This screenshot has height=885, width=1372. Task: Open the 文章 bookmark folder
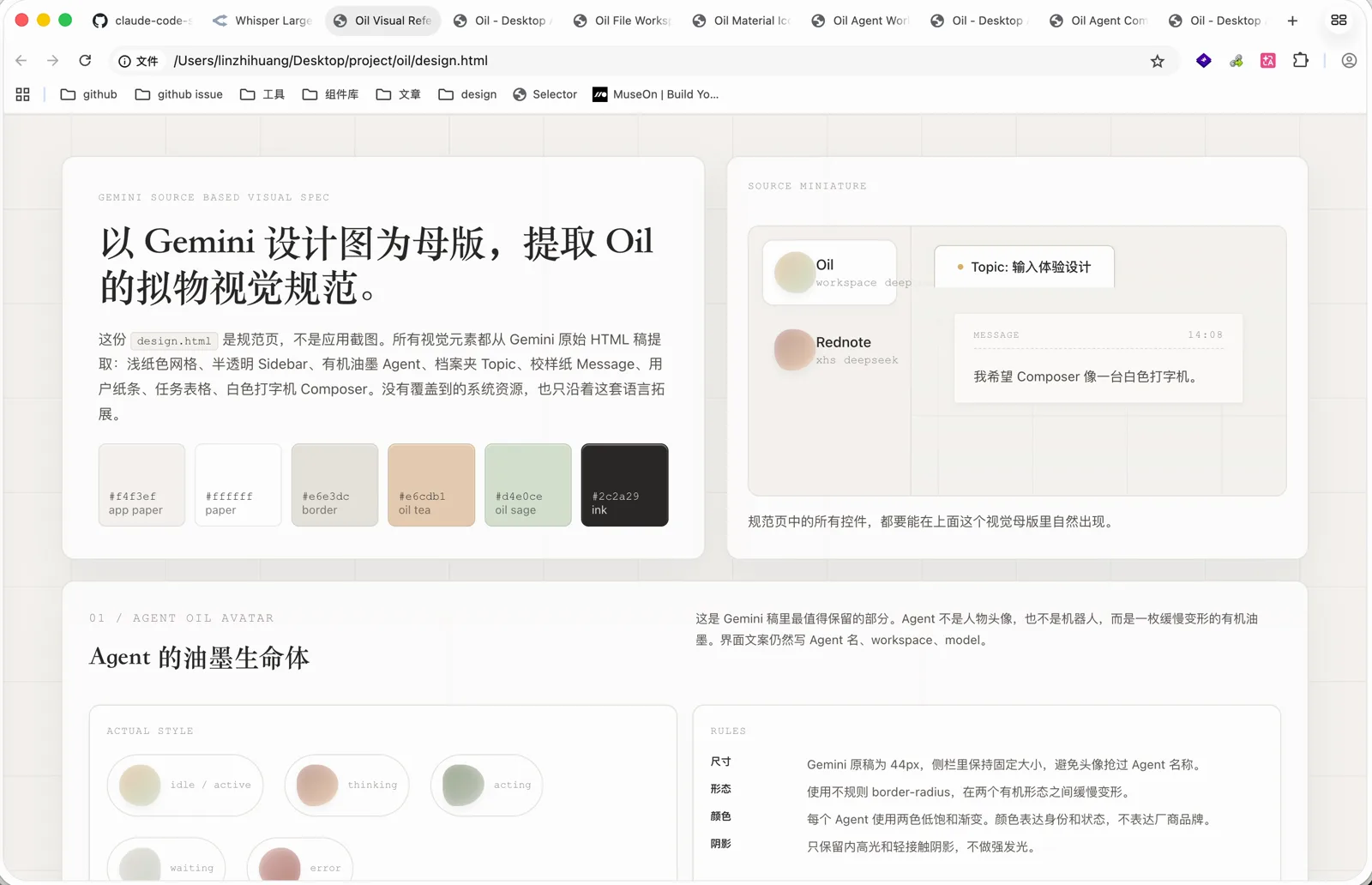399,94
